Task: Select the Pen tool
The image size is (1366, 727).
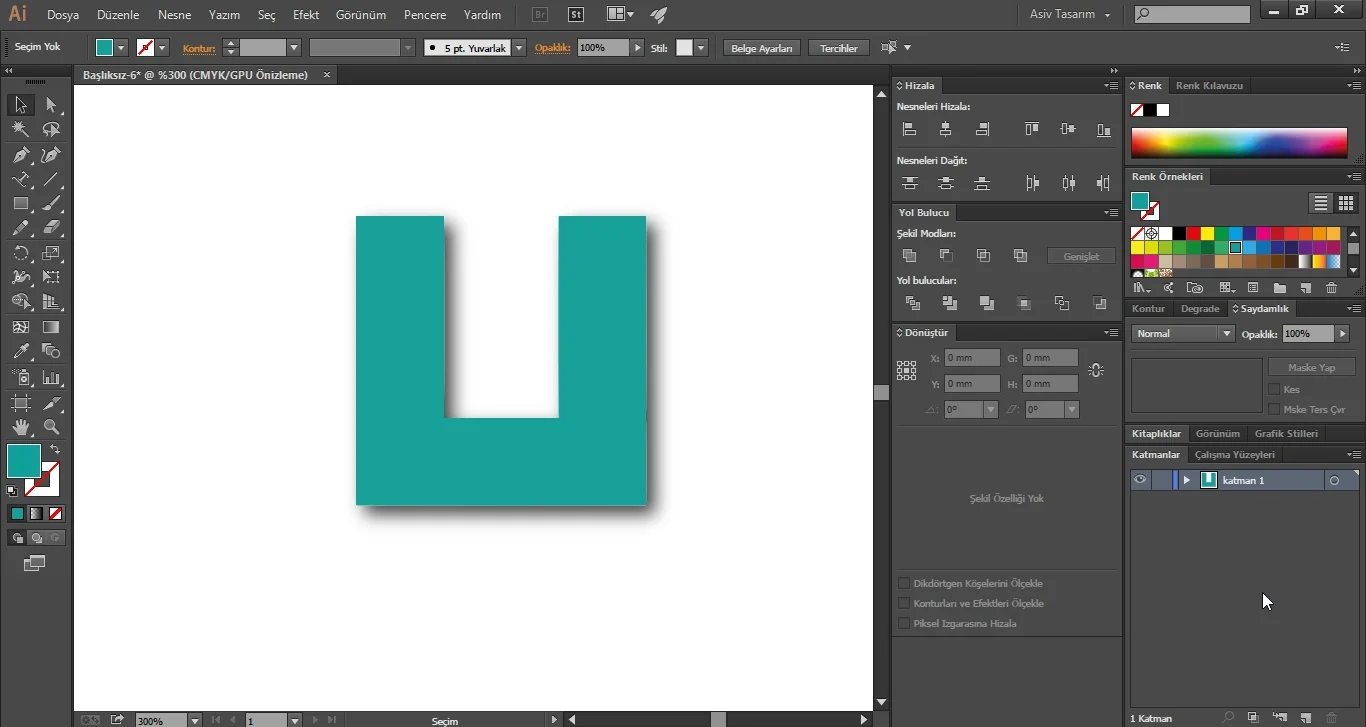Action: click(x=20, y=154)
